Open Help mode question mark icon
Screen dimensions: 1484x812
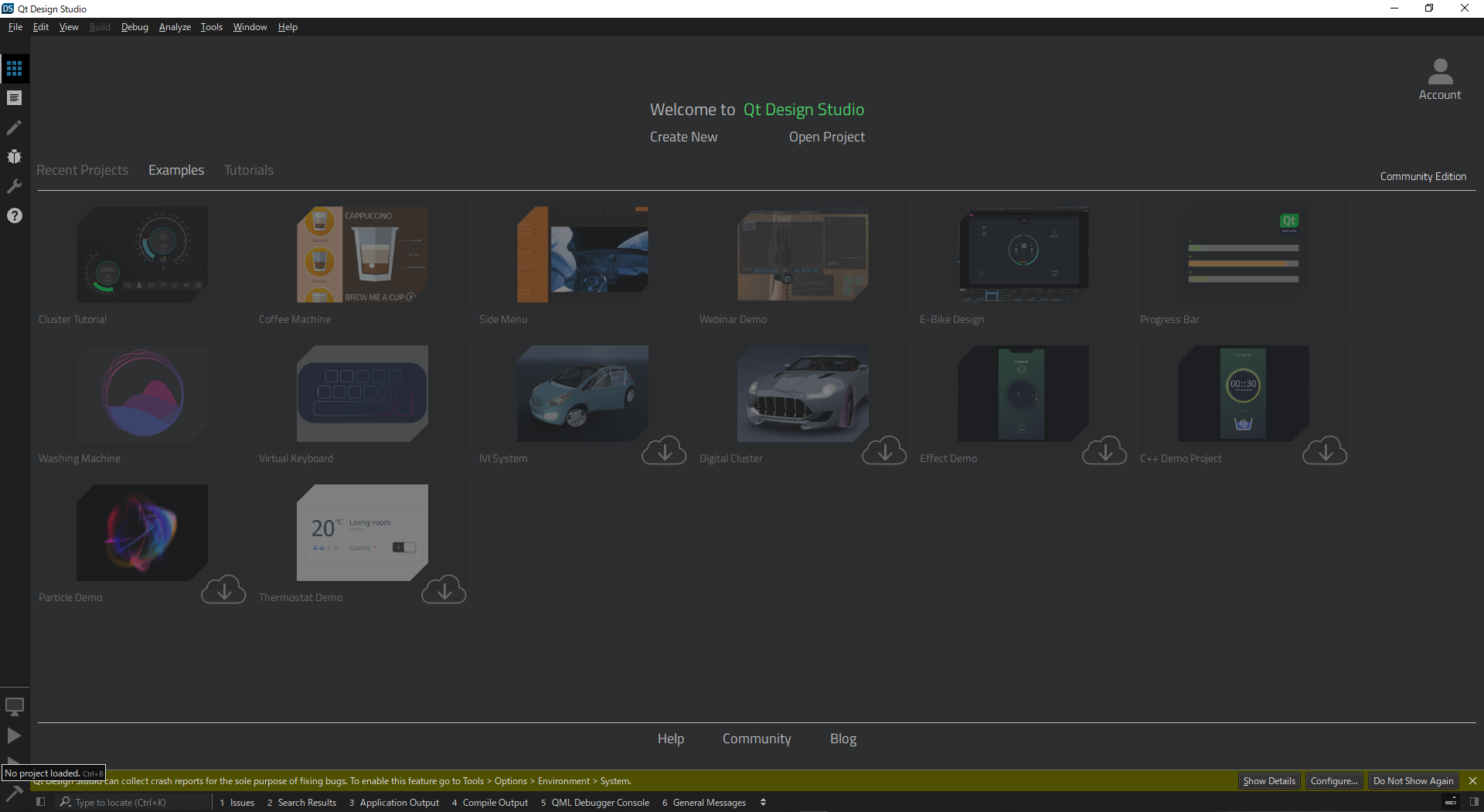(14, 216)
